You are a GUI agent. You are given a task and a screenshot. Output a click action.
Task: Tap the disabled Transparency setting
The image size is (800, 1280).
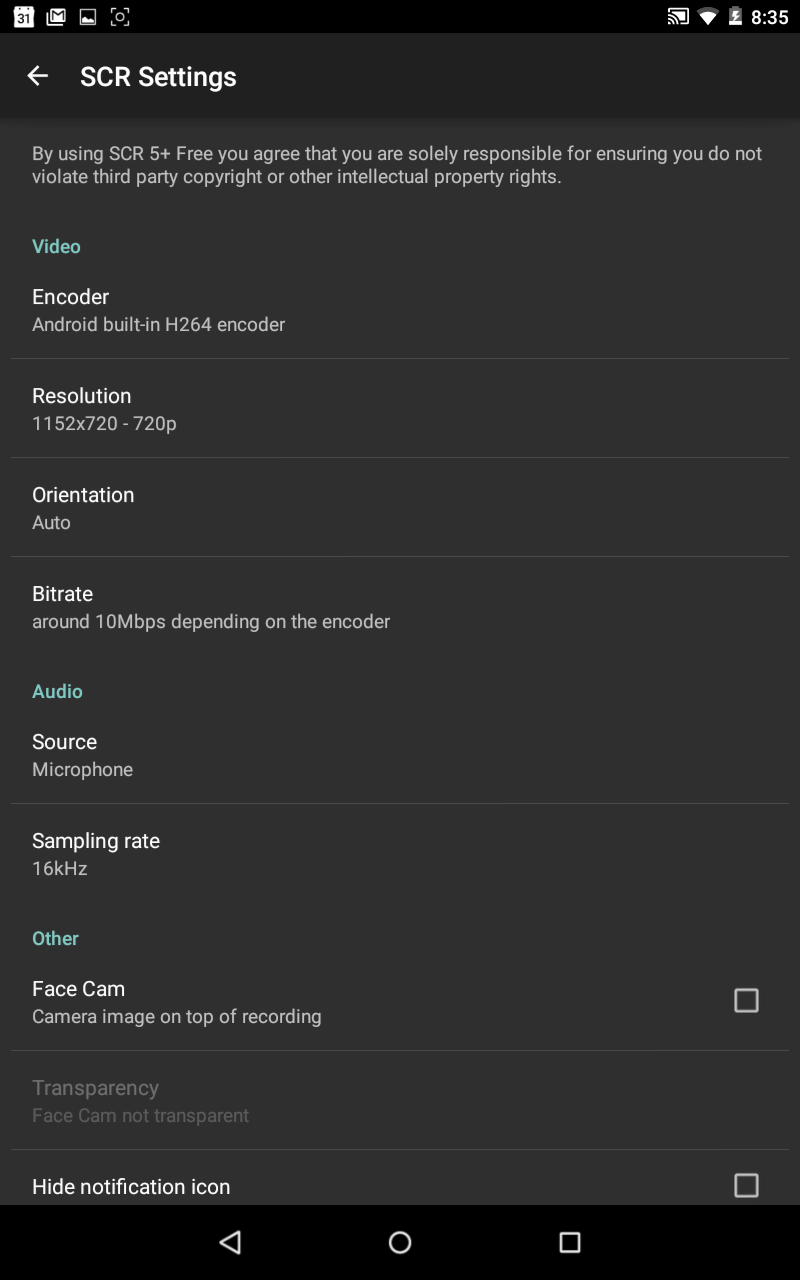(400, 1101)
